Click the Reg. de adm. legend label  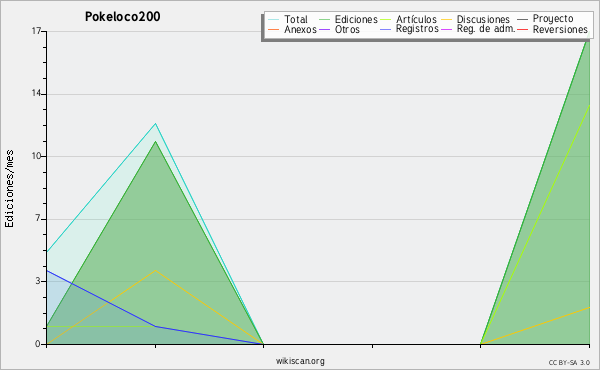[486, 29]
